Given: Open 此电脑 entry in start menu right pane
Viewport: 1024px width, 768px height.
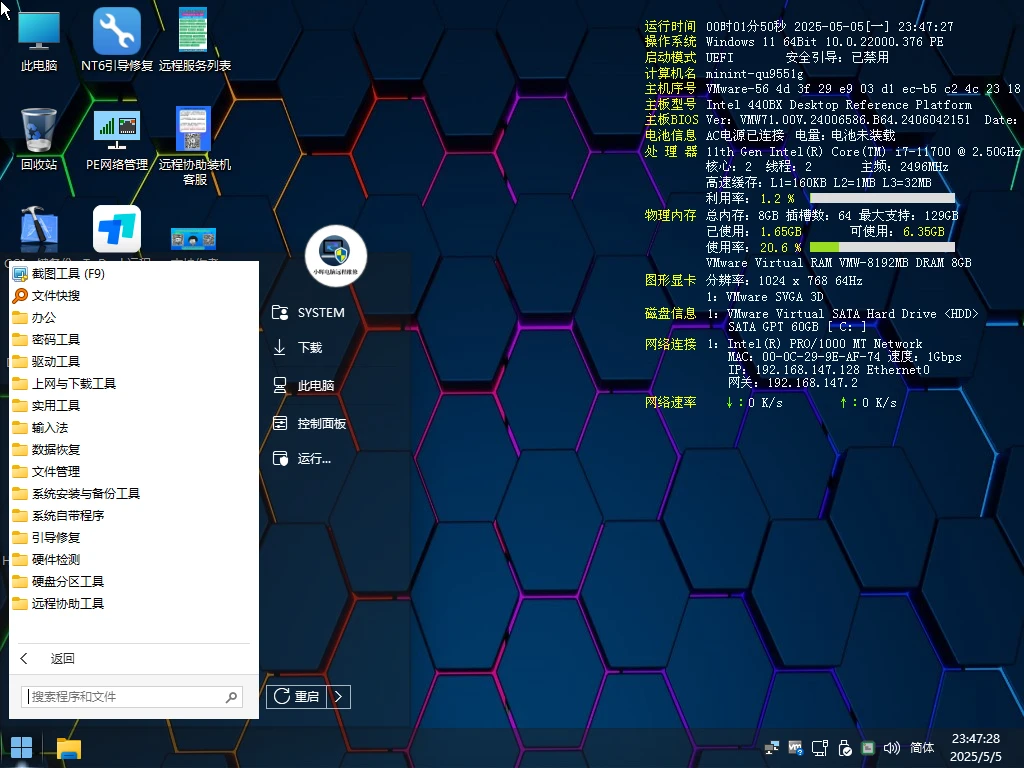Looking at the screenshot, I should coord(304,385).
